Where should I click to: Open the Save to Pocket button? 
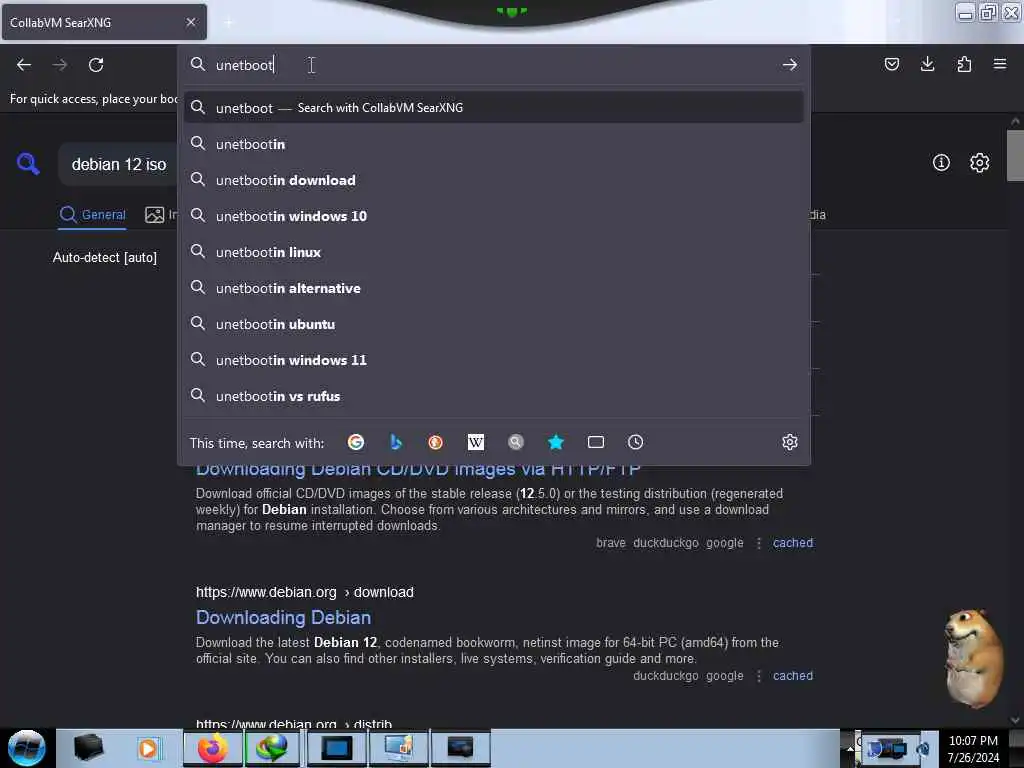point(891,64)
